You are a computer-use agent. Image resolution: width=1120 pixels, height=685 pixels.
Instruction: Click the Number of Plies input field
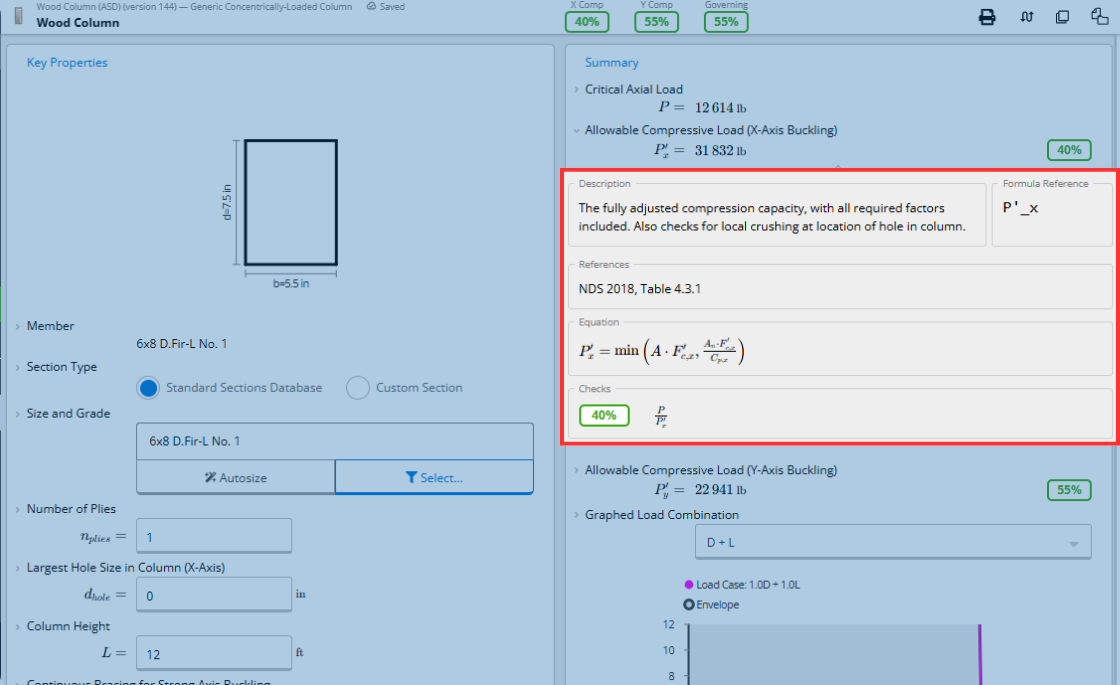tap(214, 536)
